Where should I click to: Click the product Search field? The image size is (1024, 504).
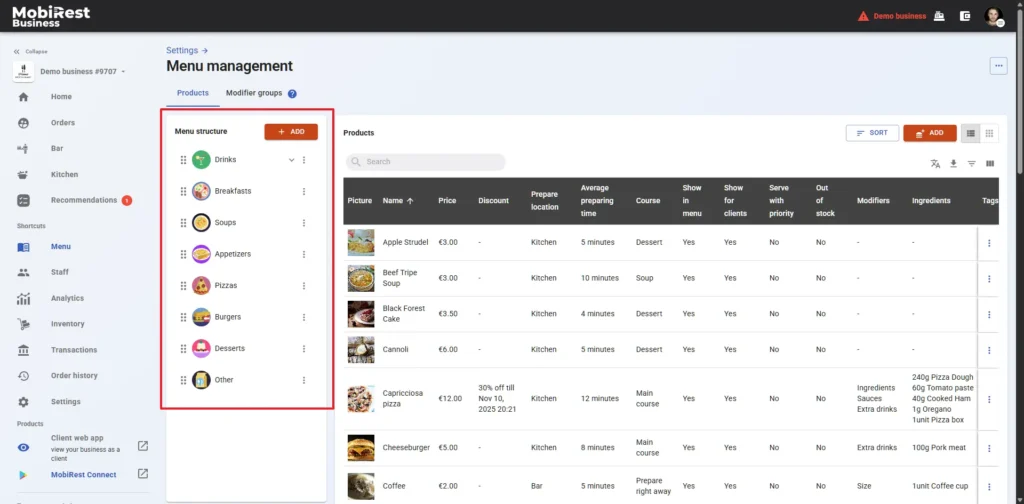click(426, 162)
